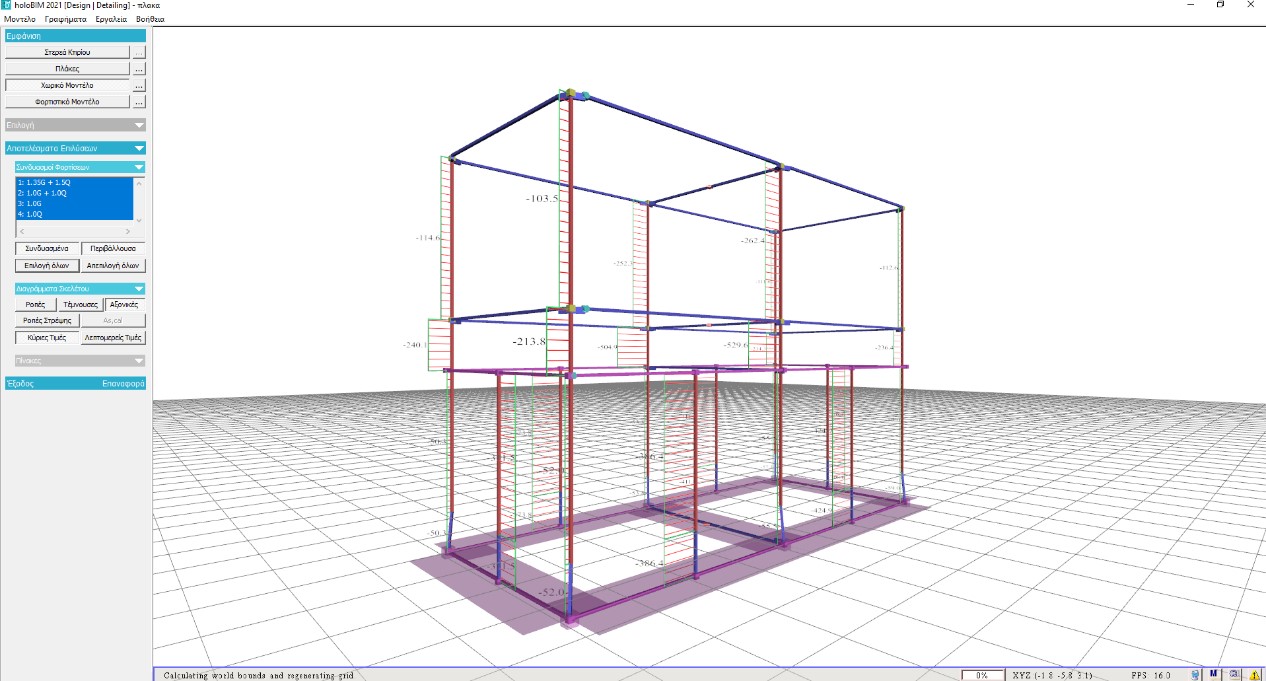Toggle the Χωρικό Μοντέλο display button
Image resolution: width=1266 pixels, height=681 pixels.
click(x=67, y=86)
